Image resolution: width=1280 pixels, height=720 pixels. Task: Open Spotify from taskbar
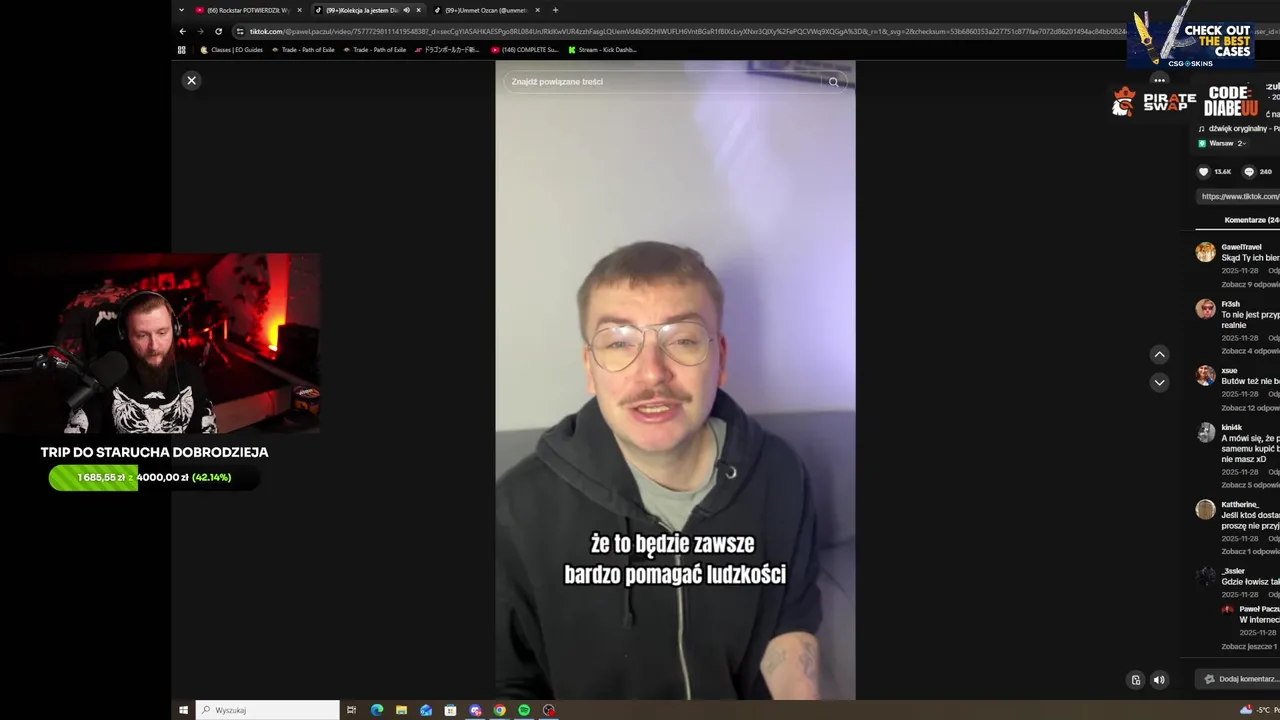point(524,710)
